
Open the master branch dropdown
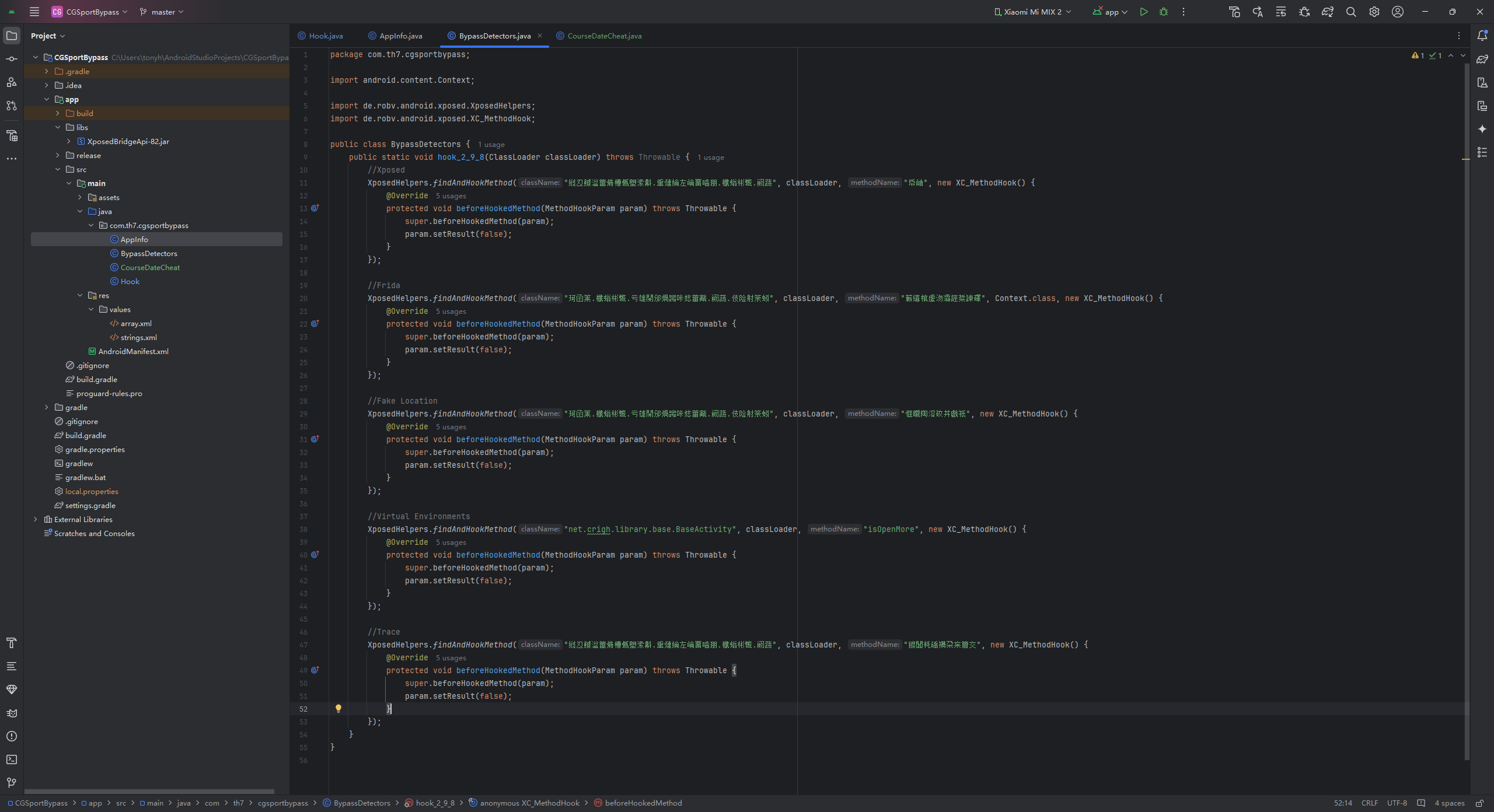click(162, 12)
